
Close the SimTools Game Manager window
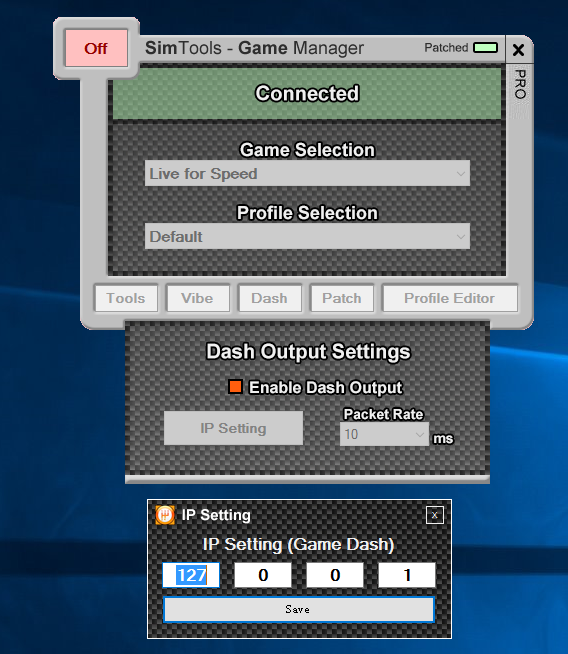(518, 50)
